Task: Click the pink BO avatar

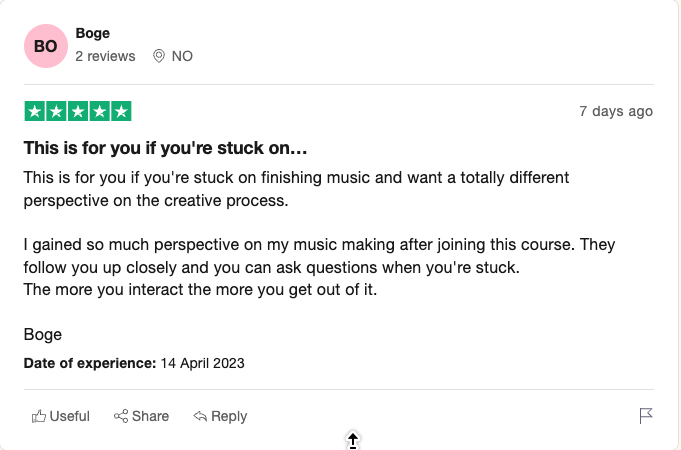Action: [x=45, y=46]
